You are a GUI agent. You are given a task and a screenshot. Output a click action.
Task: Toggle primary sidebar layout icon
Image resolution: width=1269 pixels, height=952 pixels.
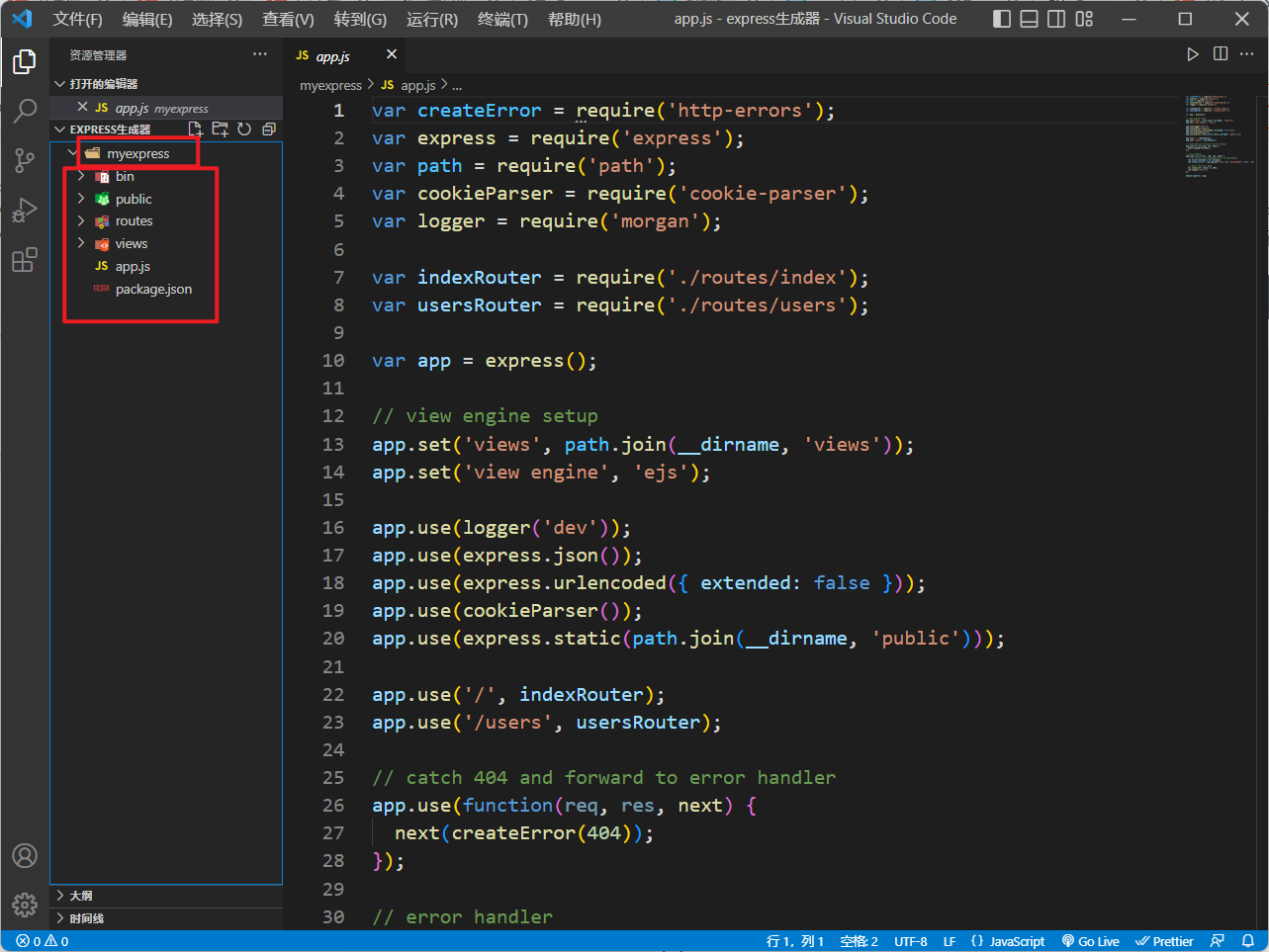1002,19
